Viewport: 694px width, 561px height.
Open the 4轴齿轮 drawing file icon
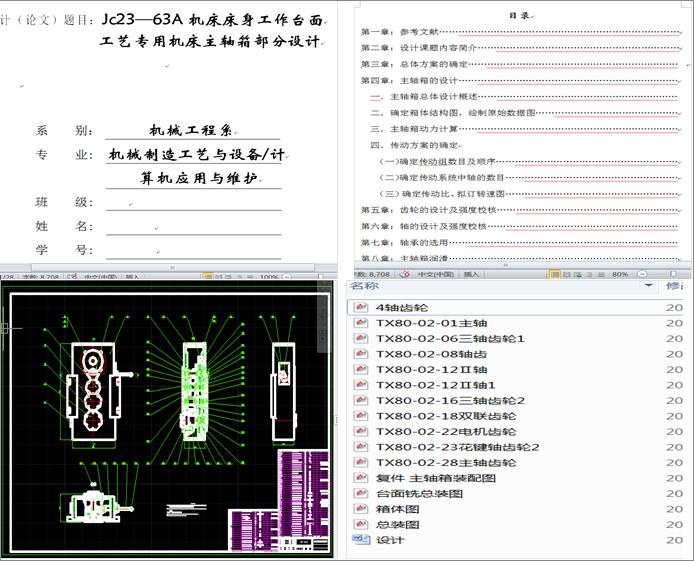click(x=361, y=307)
